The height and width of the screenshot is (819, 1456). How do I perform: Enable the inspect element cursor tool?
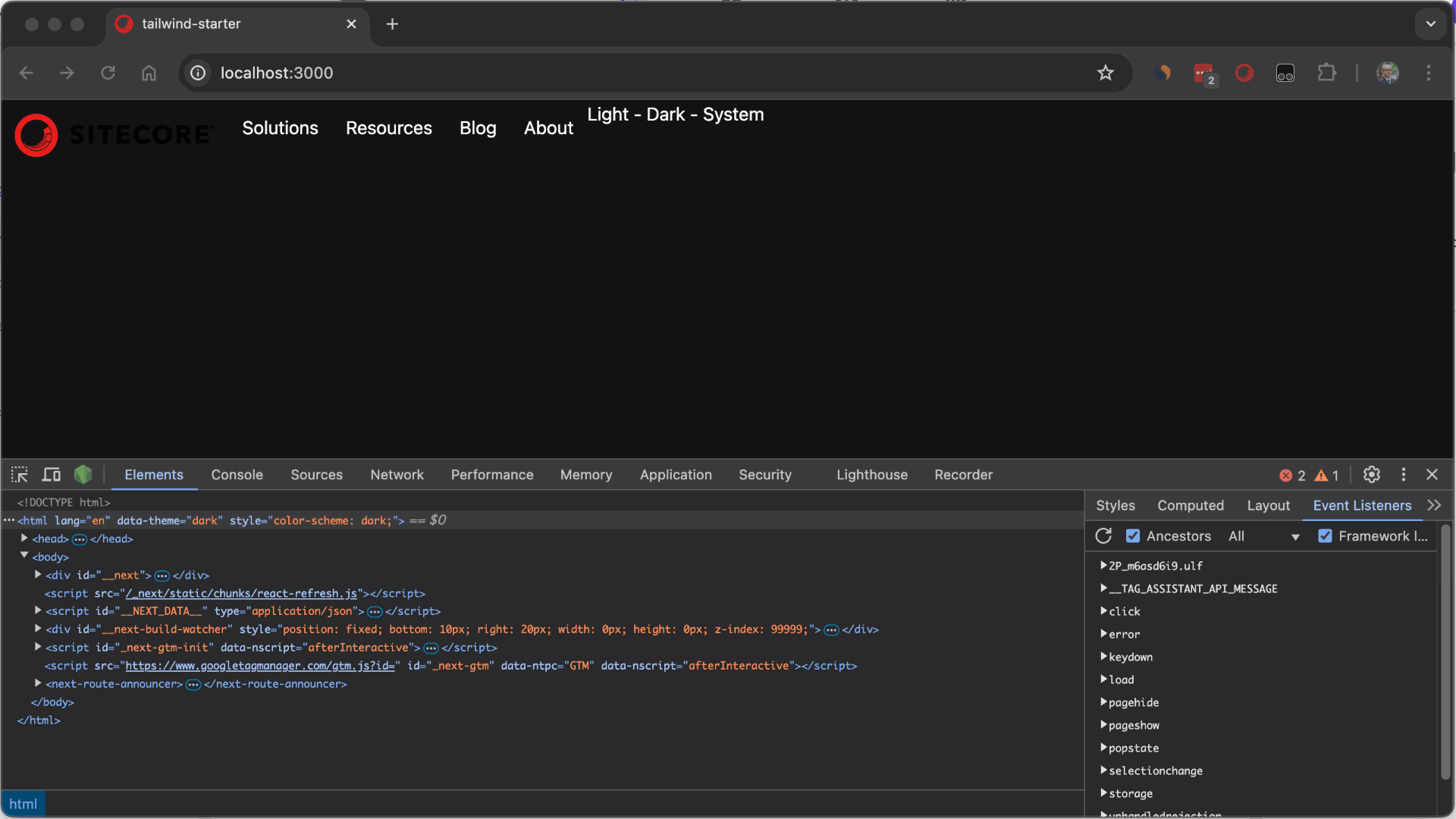coord(19,474)
